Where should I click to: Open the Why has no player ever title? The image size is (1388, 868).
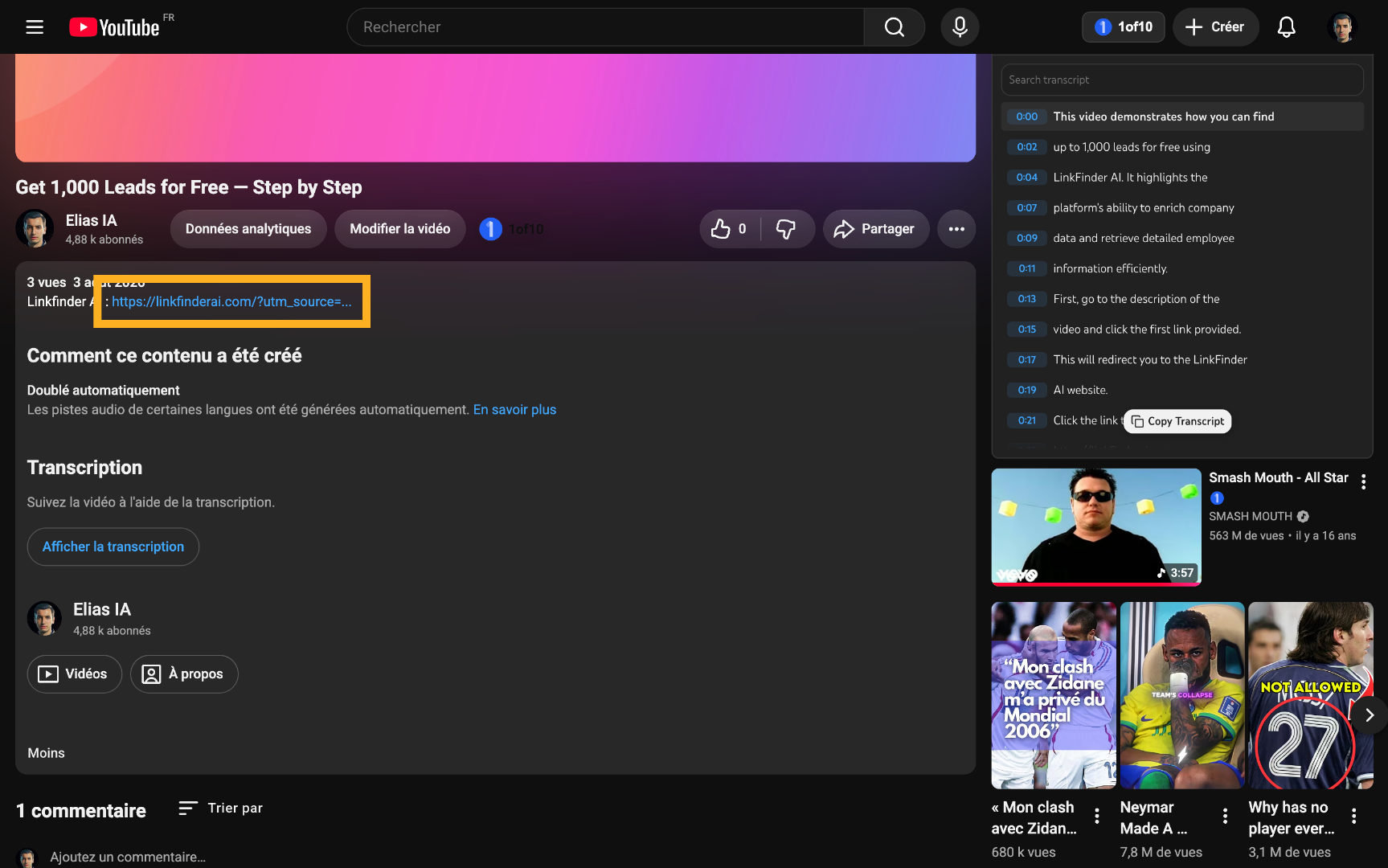1292,818
